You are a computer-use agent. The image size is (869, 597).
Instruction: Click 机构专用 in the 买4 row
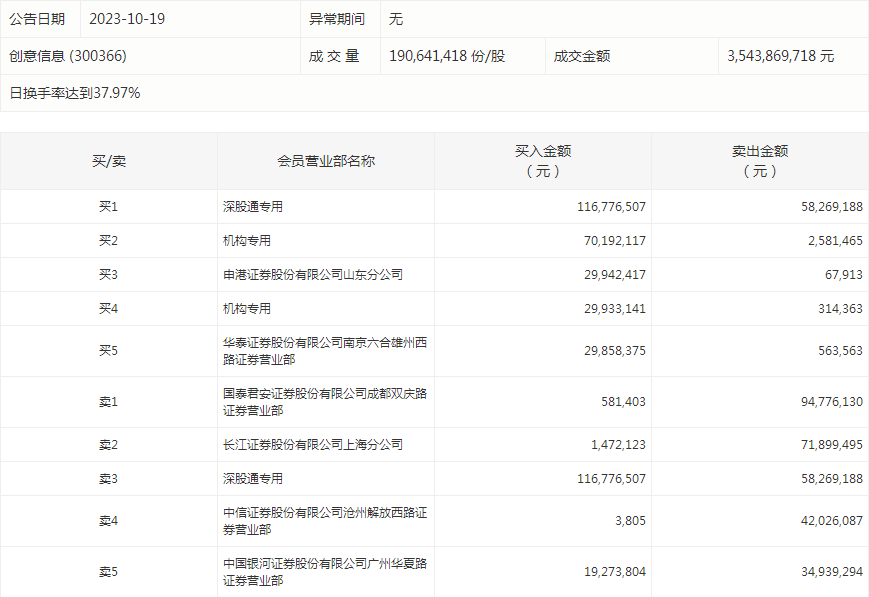point(247,309)
